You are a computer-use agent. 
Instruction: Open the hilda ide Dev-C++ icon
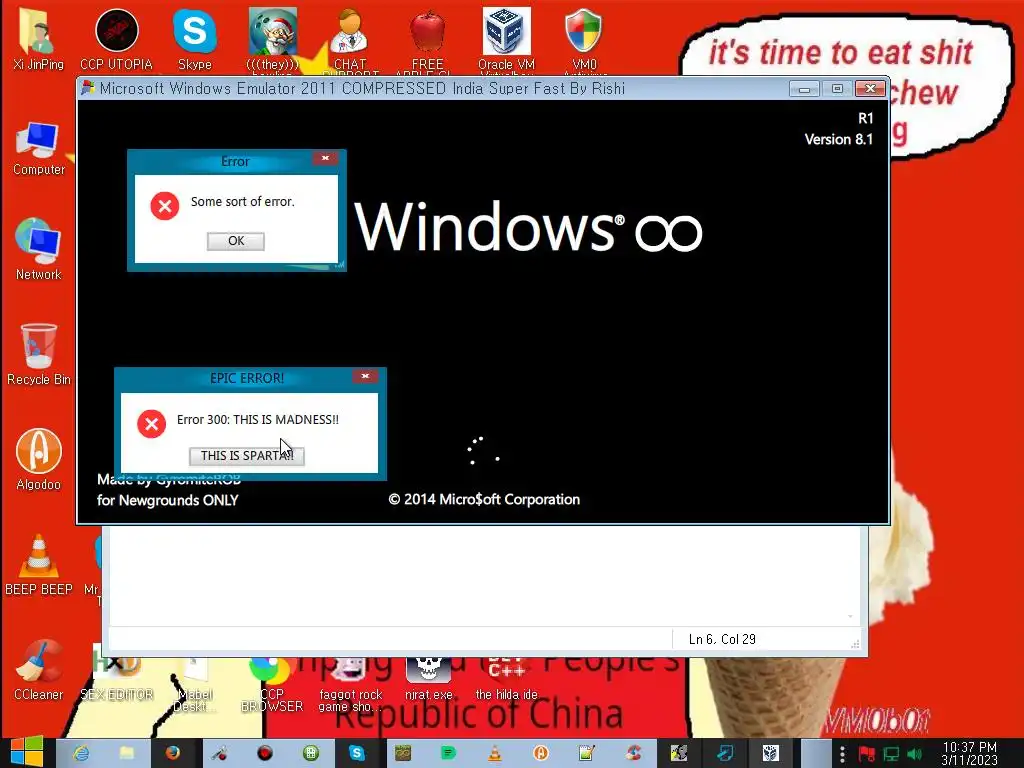506,679
